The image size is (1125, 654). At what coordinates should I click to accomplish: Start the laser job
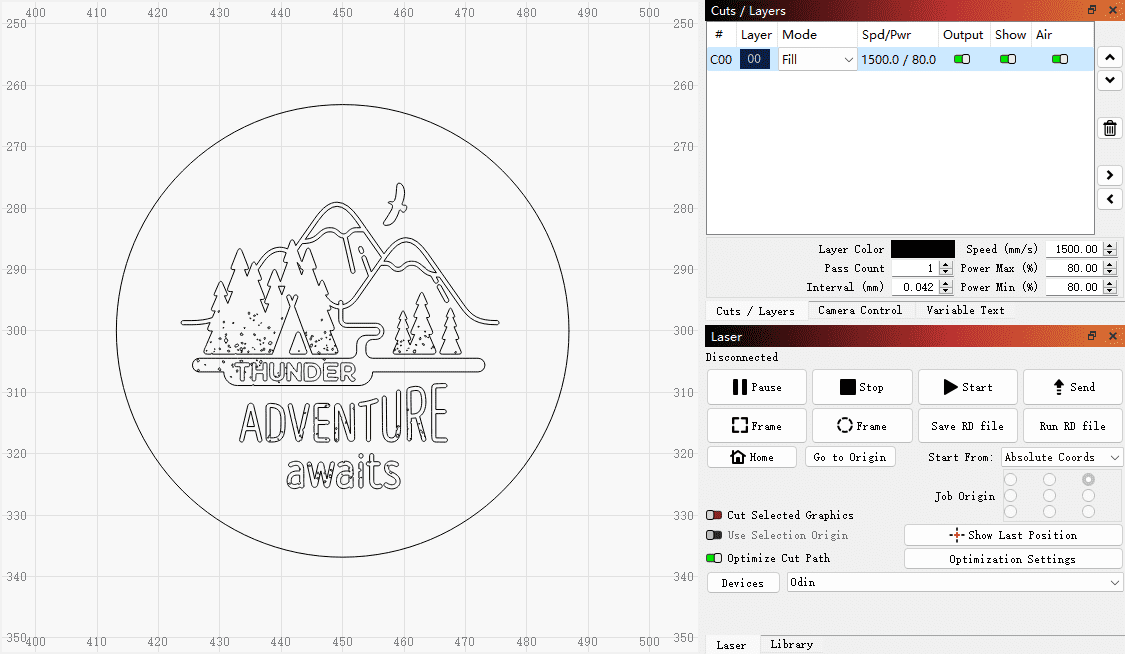click(x=968, y=387)
